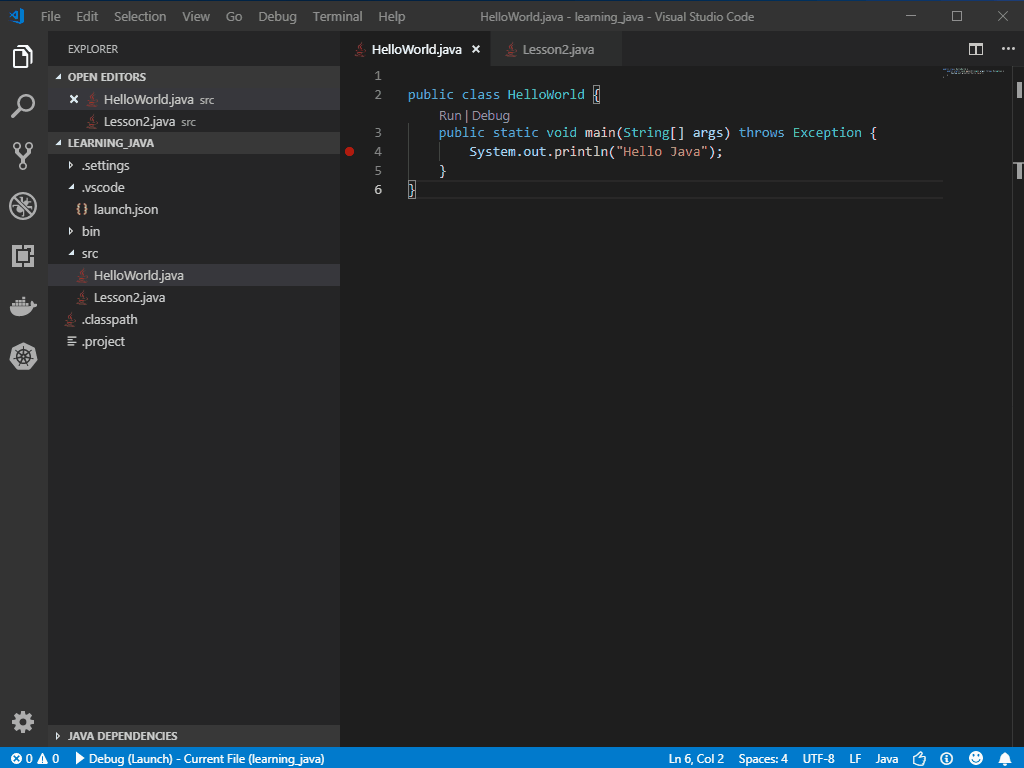Open the Kubernetes panel
Screen dimensions: 1024x768
[x=22, y=356]
